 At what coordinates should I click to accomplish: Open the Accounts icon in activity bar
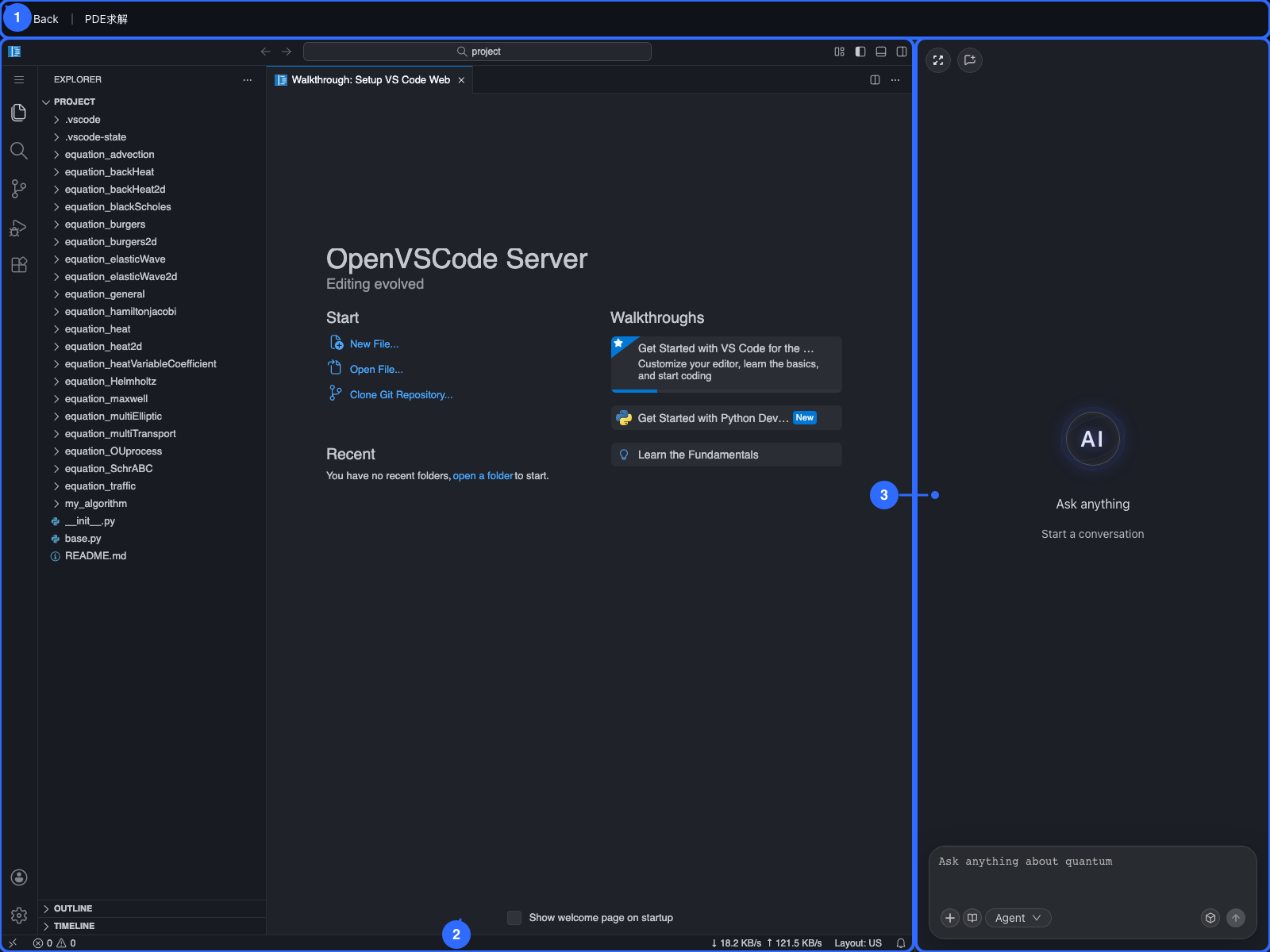[x=19, y=877]
